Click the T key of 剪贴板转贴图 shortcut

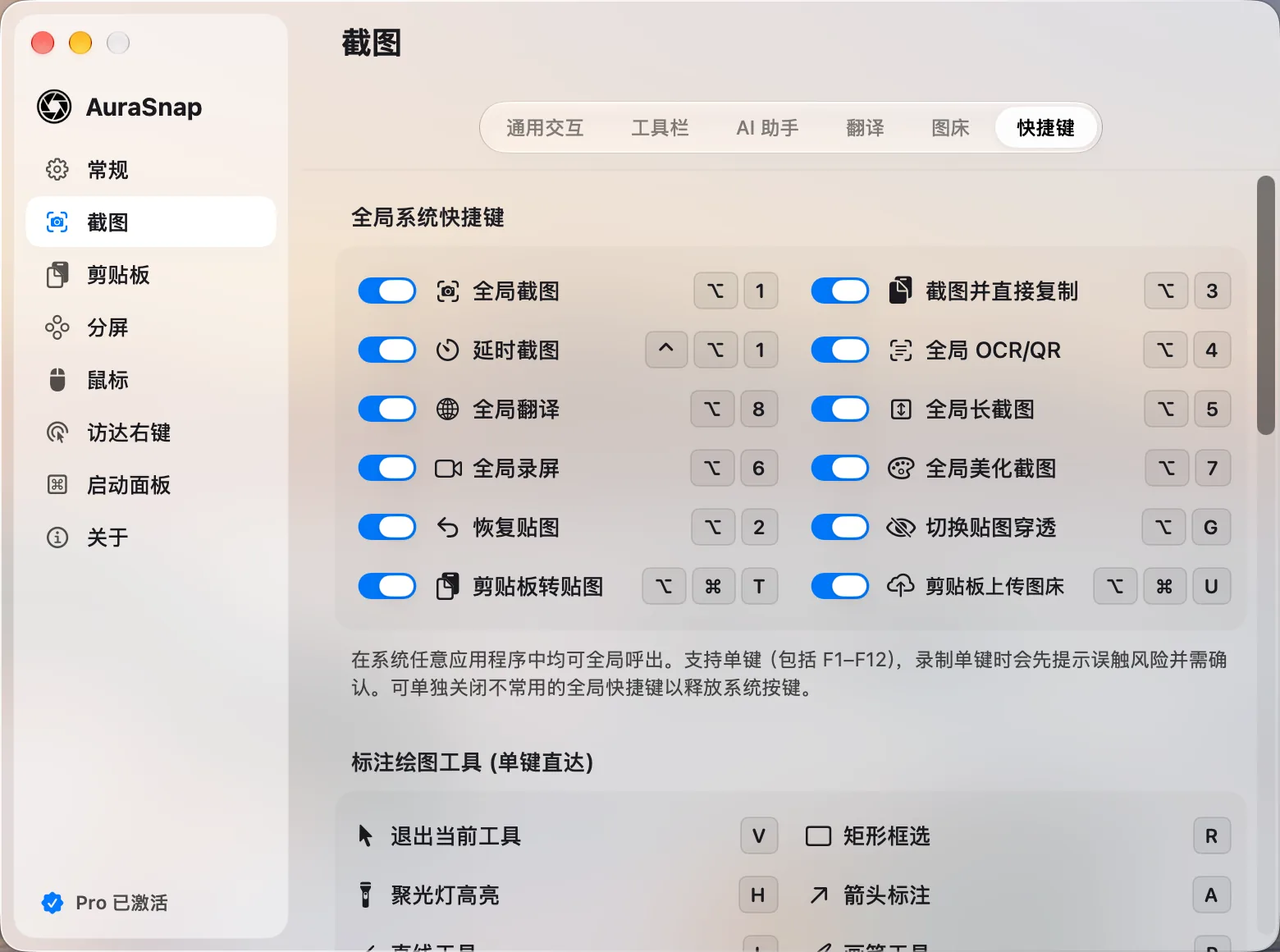759,586
